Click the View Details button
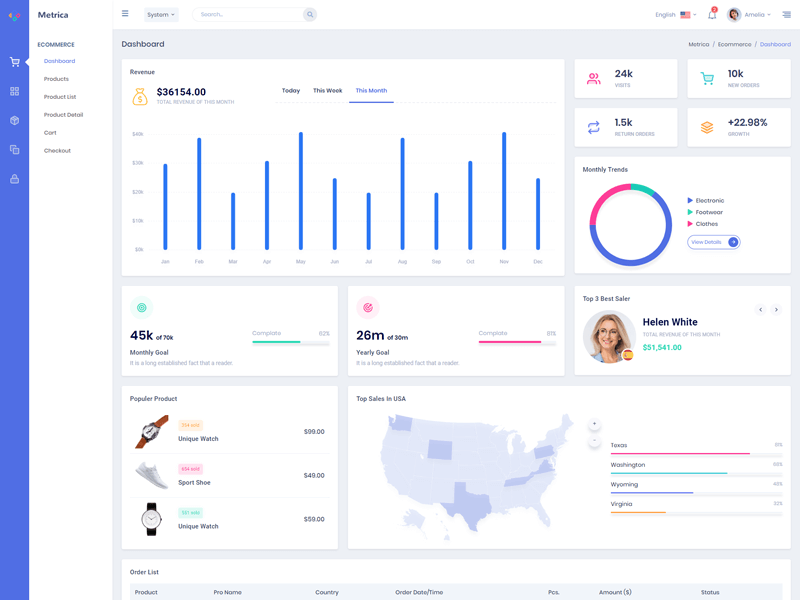This screenshot has height=600, width=800. 713,242
